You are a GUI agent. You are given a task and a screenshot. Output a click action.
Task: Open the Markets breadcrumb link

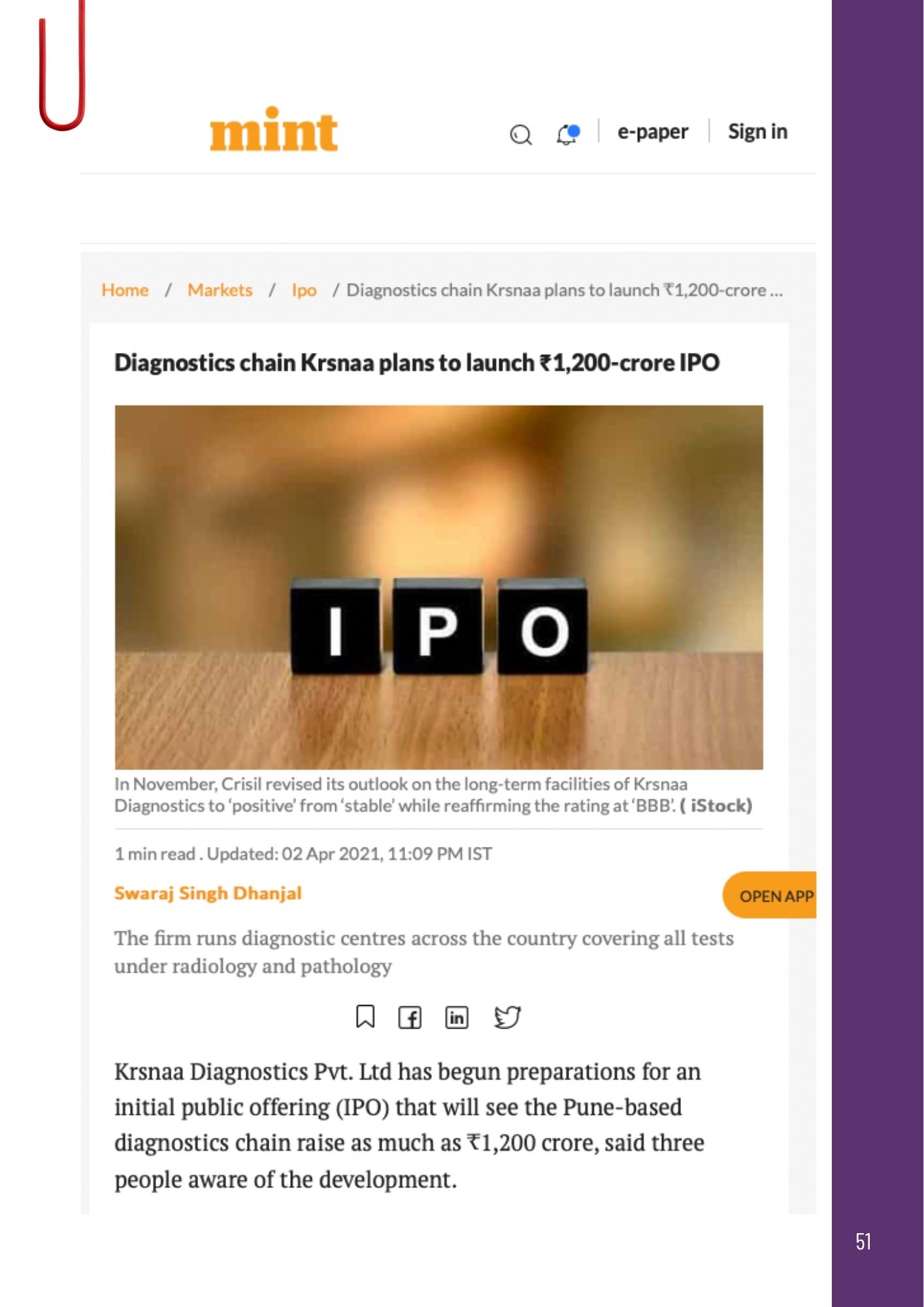point(220,290)
